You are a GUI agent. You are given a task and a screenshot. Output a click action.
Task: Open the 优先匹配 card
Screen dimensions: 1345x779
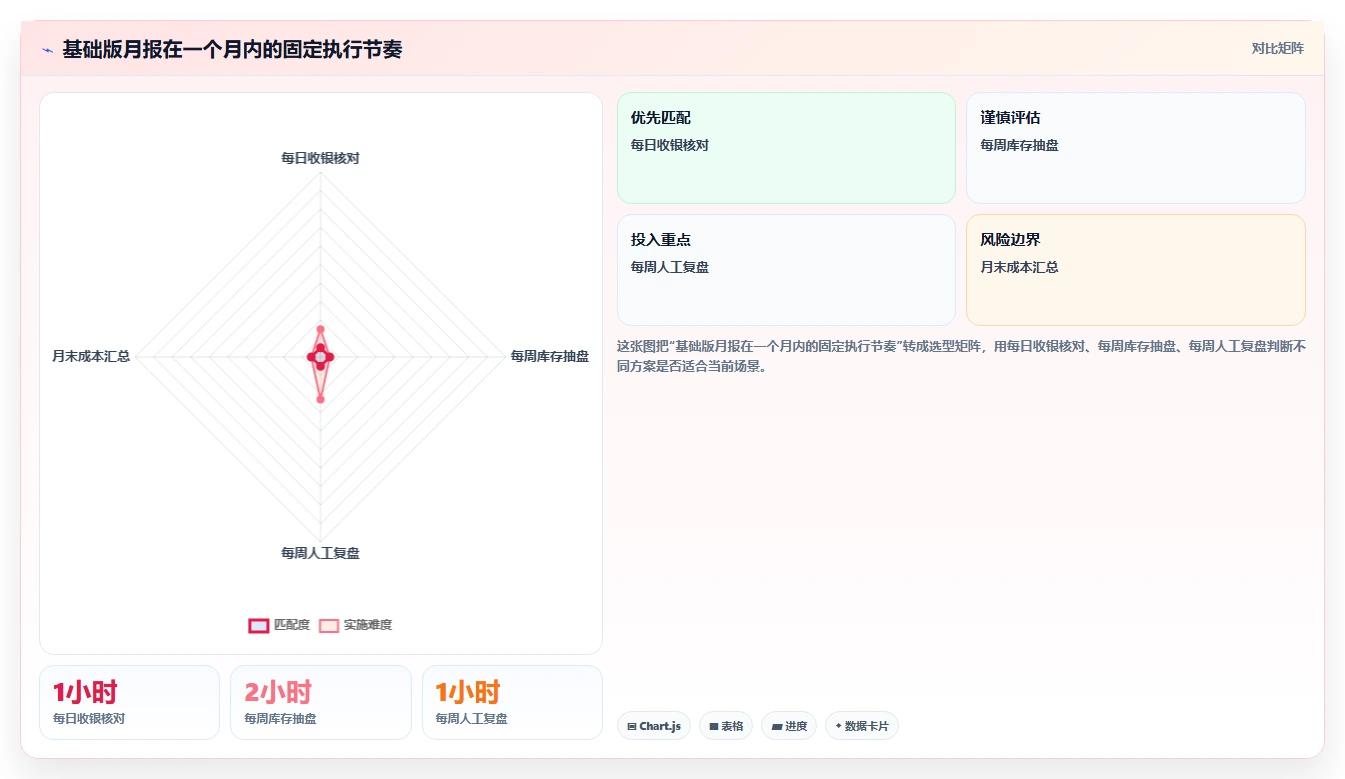(x=786, y=148)
